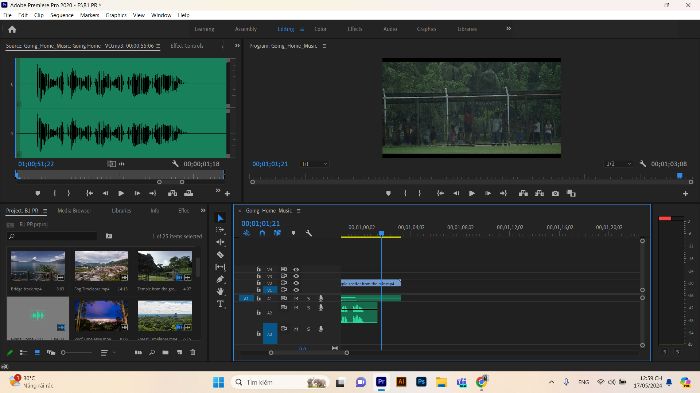Select the Hand tool

pos(220,291)
